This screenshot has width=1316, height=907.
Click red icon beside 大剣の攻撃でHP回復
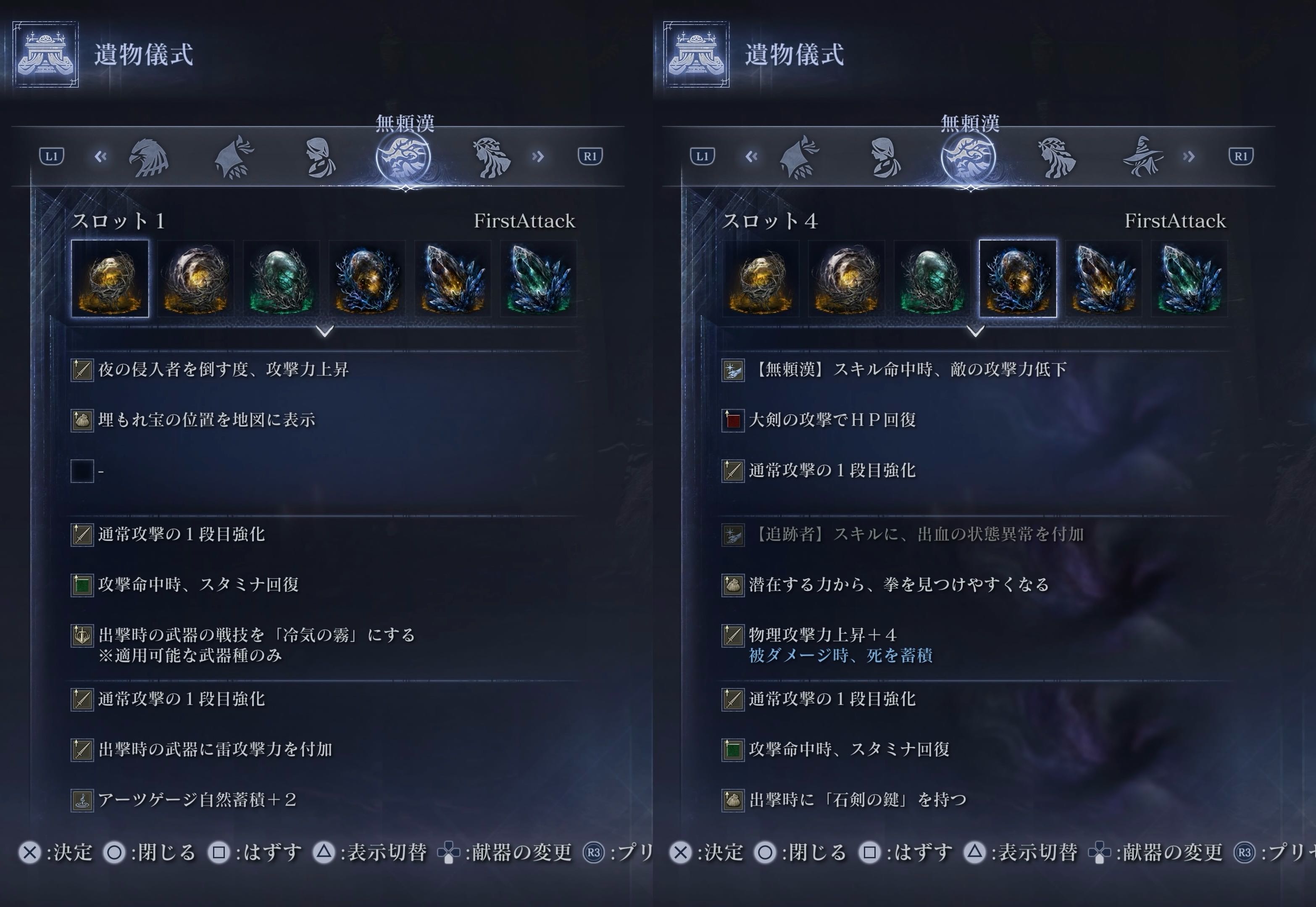point(733,421)
